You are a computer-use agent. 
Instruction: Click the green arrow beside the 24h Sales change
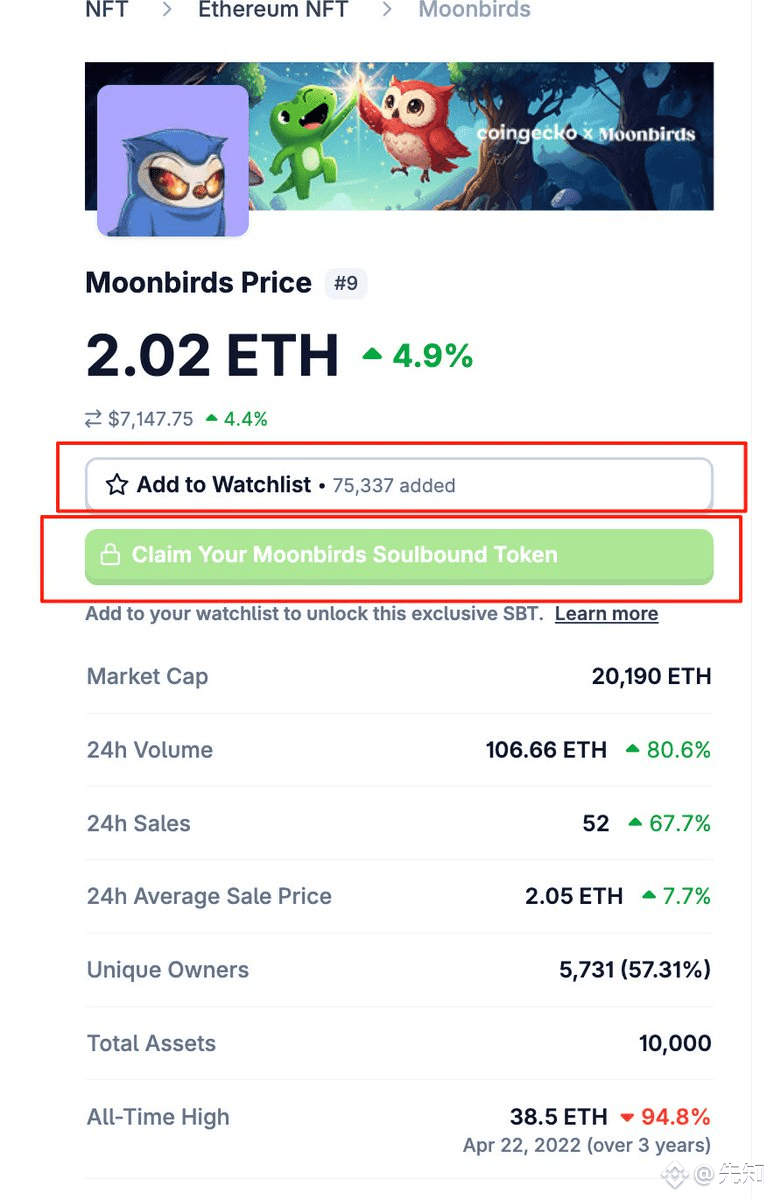[635, 823]
